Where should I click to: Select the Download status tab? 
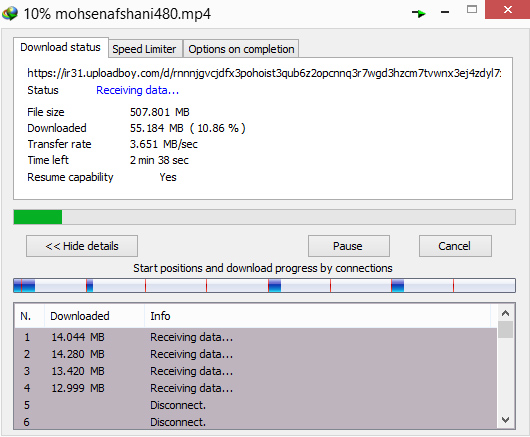coord(61,47)
